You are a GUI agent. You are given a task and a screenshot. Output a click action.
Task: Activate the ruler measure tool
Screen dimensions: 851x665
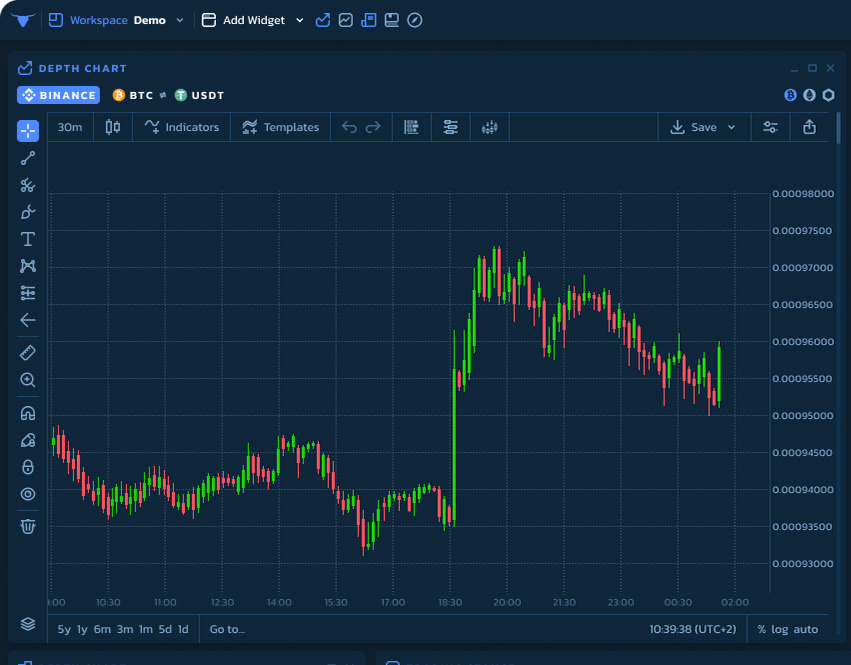(x=28, y=352)
